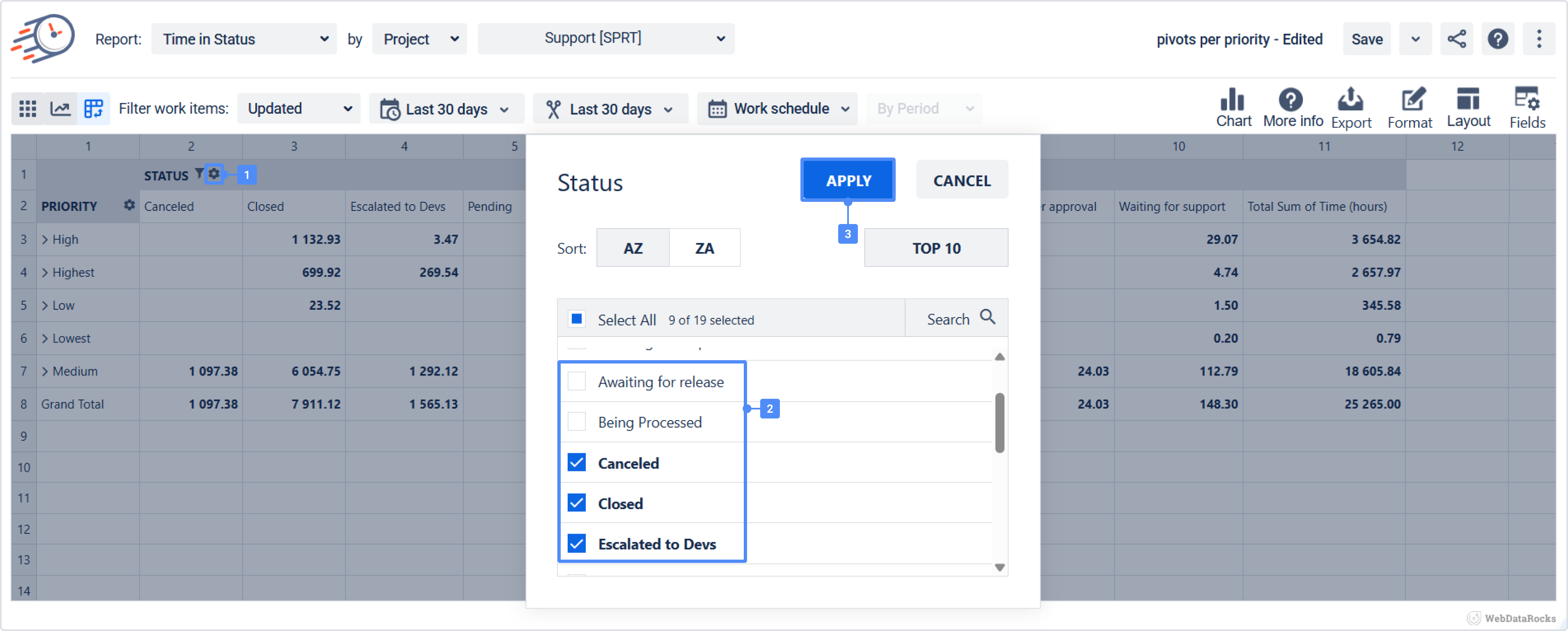Image resolution: width=1568 pixels, height=631 pixels.
Task: Sort statuses with the ZA option
Action: (x=704, y=248)
